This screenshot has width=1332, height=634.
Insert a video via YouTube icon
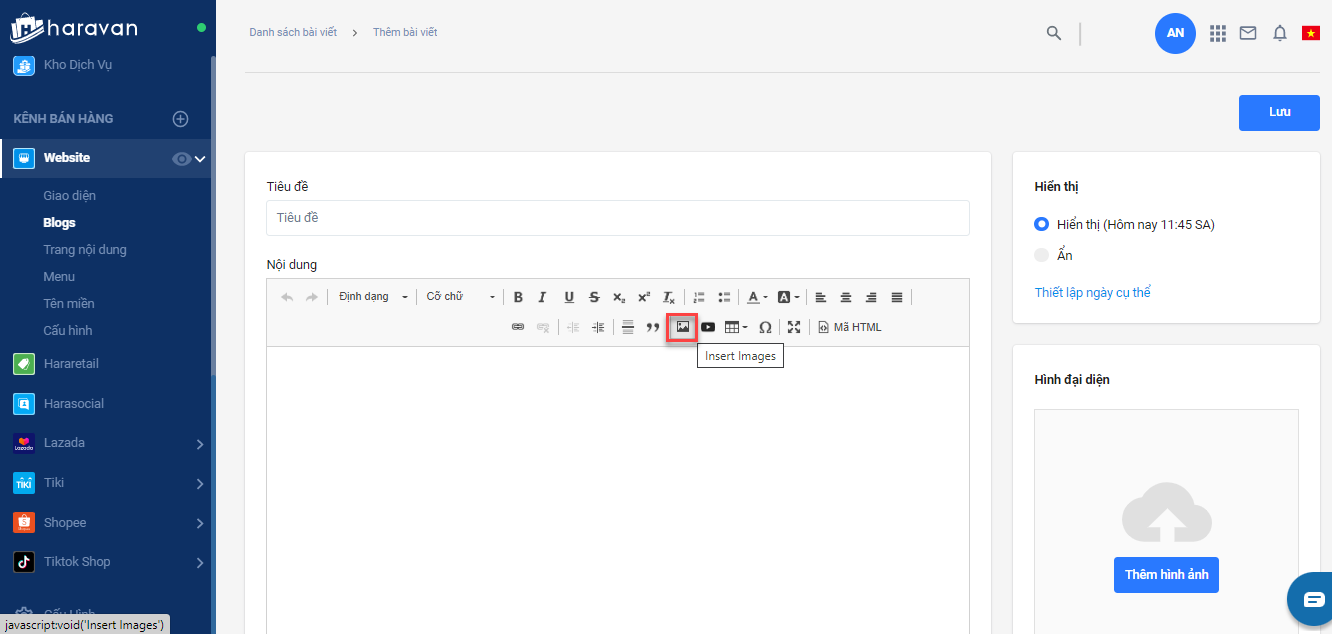pyautogui.click(x=708, y=327)
